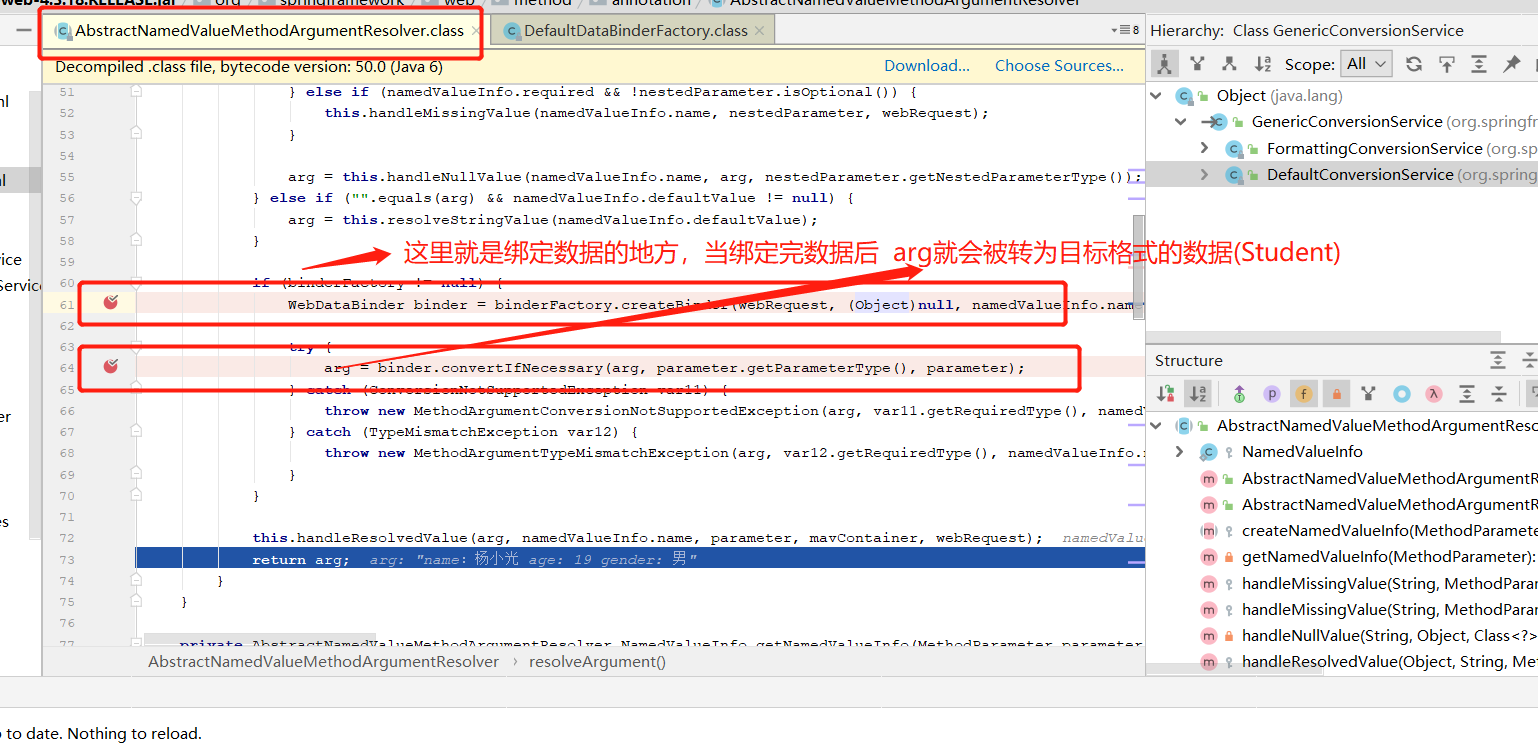The height and width of the screenshot is (745, 1538).
Task: Select DefaultConversionService in hierarchy
Action: pyautogui.click(x=1360, y=174)
